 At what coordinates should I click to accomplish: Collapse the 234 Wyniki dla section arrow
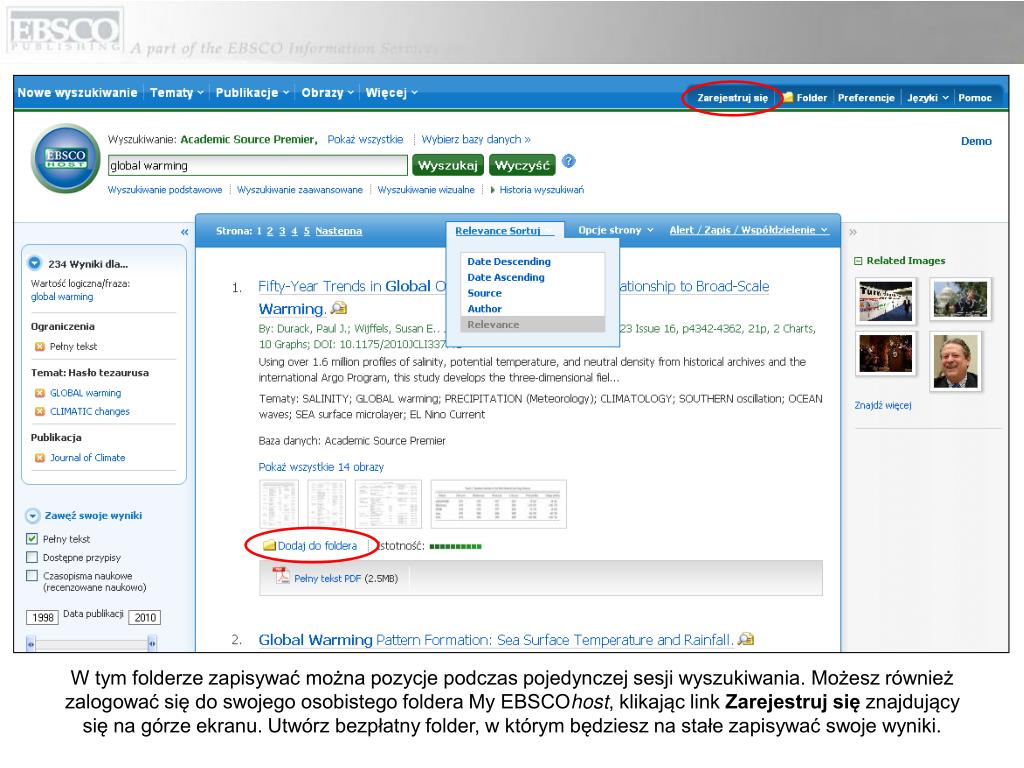tap(35, 263)
